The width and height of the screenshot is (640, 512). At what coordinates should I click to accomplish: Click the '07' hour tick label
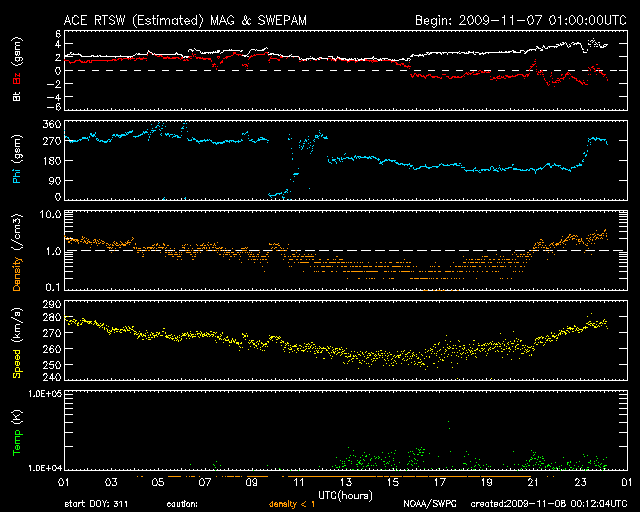point(205,483)
